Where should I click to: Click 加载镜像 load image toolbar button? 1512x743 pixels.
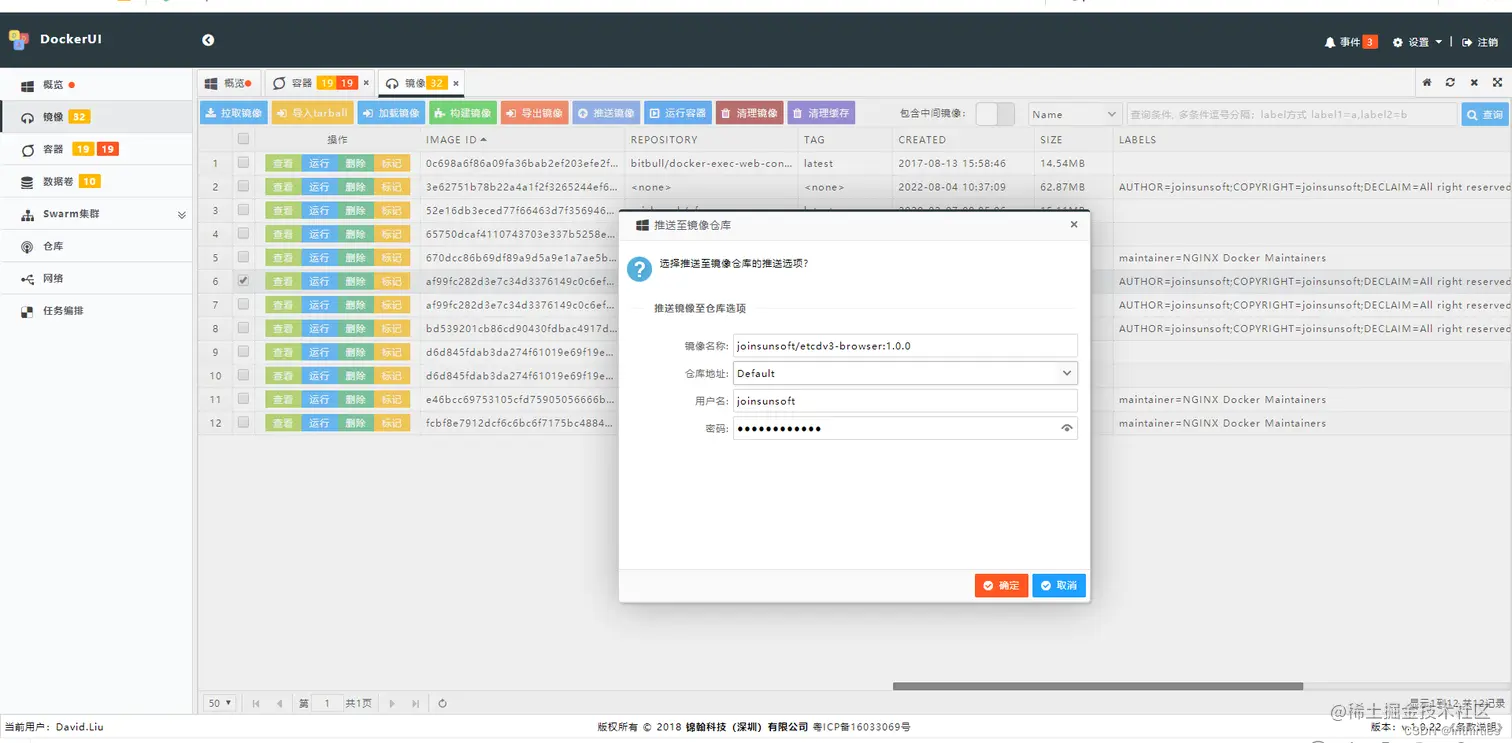(x=391, y=113)
